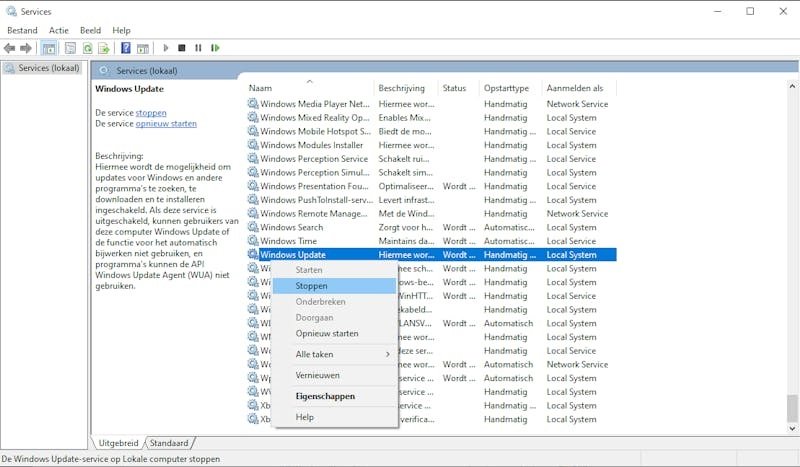The image size is (800, 467).
Task: Select the Windows Presentation Fou... service
Action: [x=314, y=186]
